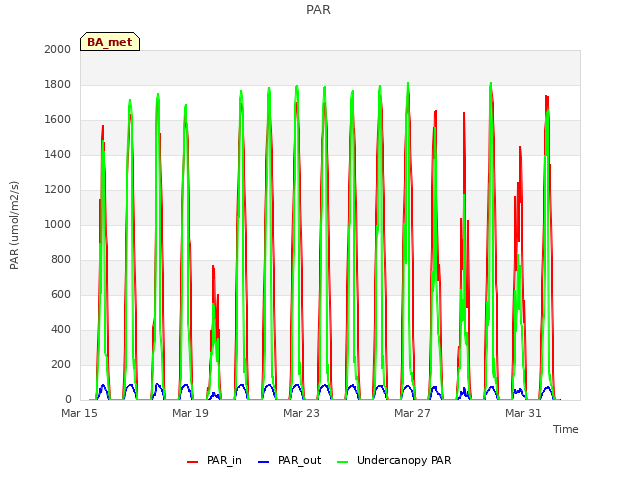Click the 1400 y-axis tick label
Viewport: 640px width, 480px height.
58,155
